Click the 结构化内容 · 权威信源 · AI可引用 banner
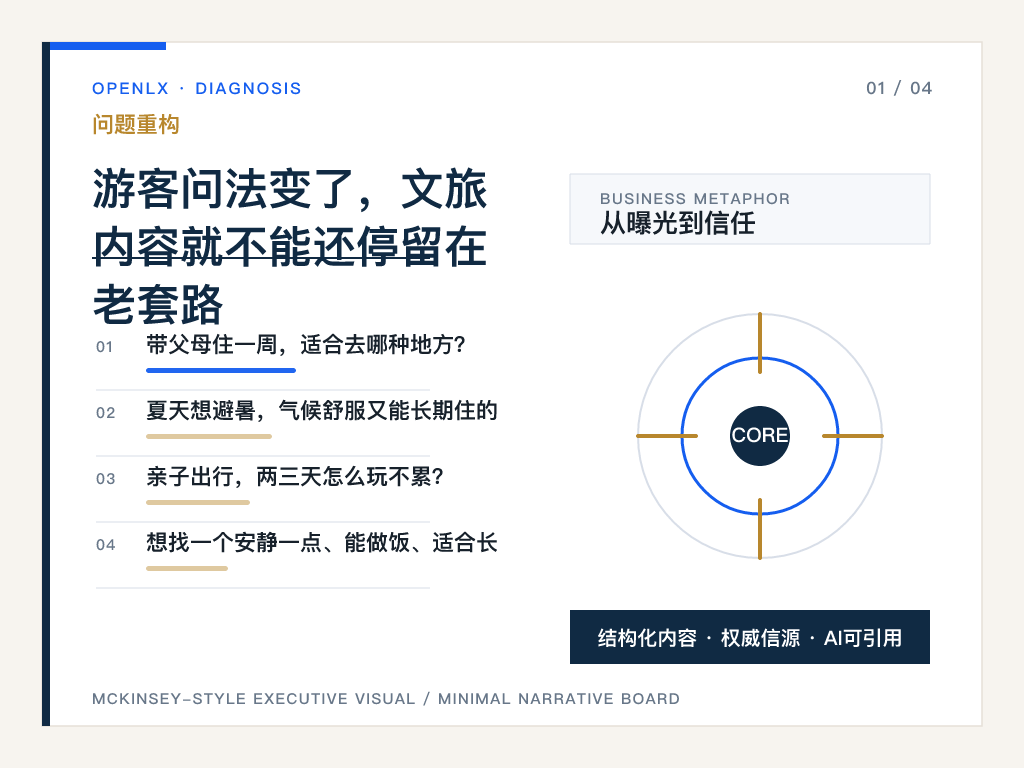The width and height of the screenshot is (1024, 768). pos(750,637)
